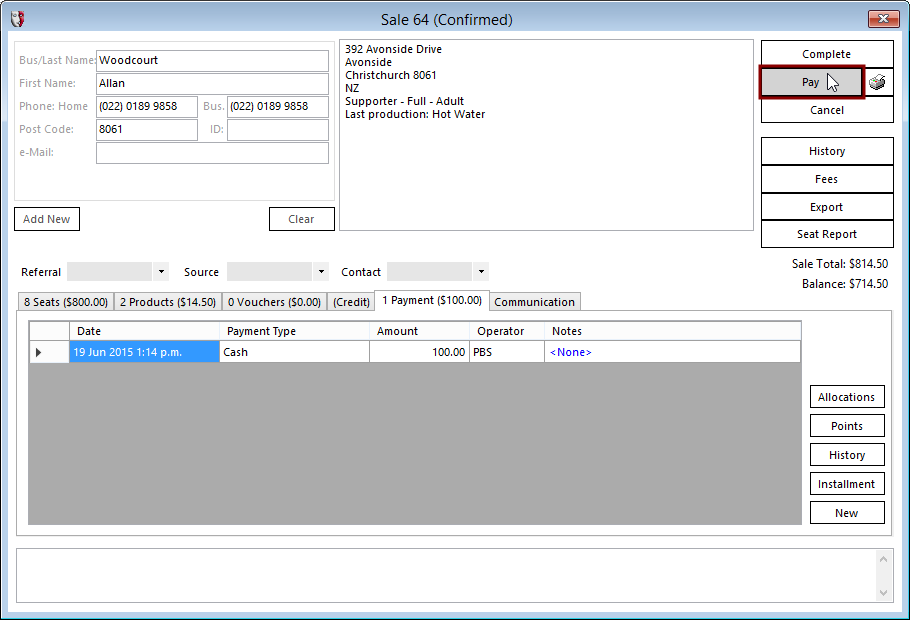Image resolution: width=910 pixels, height=620 pixels.
Task: Click the Home phone field
Action: [146, 106]
